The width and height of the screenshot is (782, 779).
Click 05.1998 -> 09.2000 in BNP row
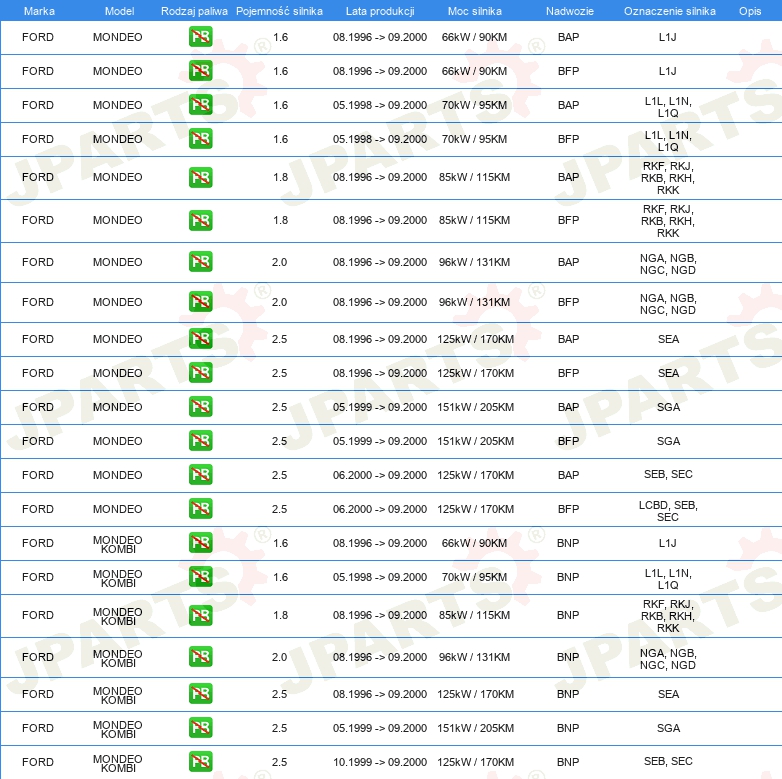coord(380,577)
